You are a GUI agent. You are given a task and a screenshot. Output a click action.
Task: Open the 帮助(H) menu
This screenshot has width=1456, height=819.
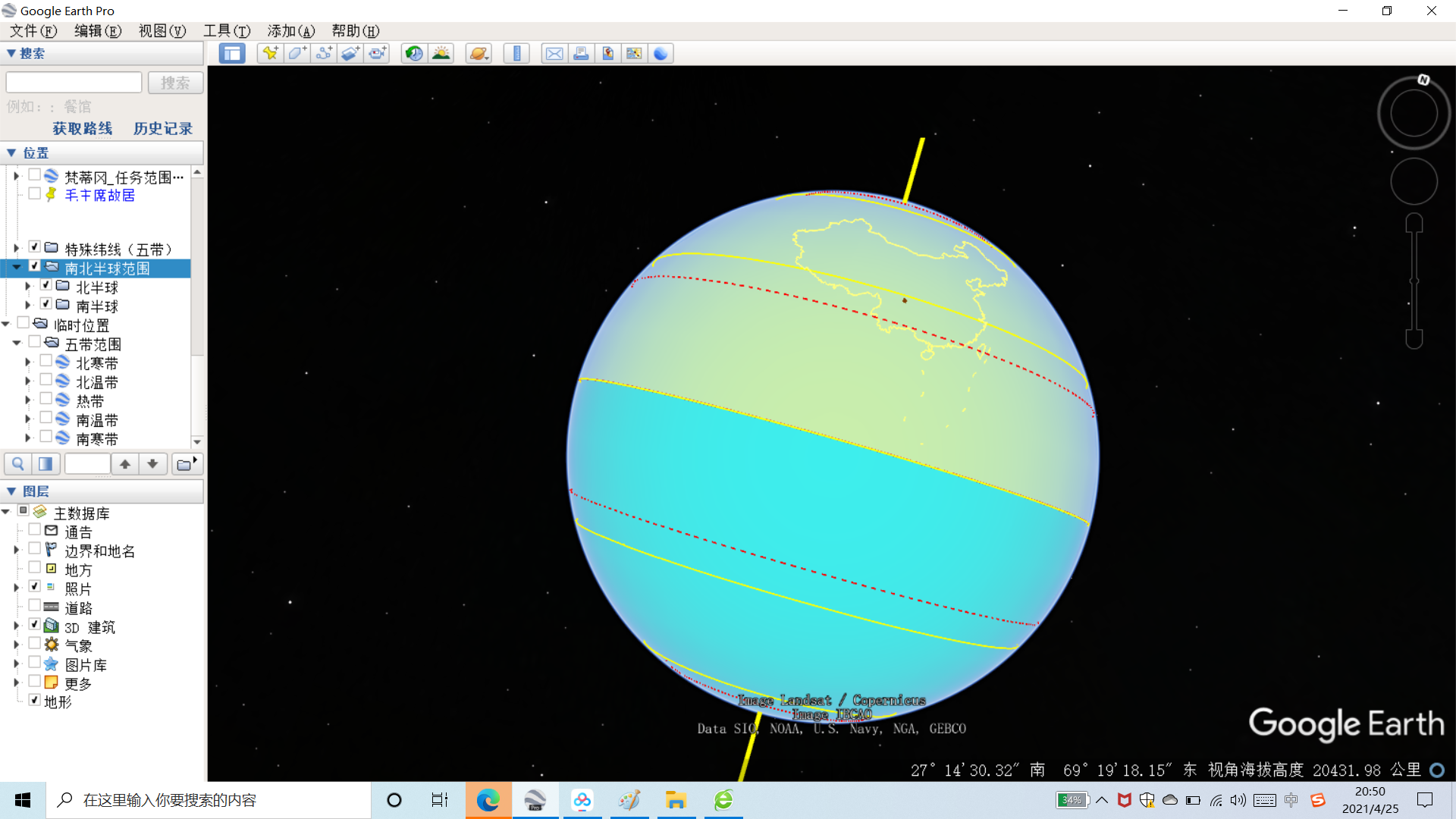[356, 31]
